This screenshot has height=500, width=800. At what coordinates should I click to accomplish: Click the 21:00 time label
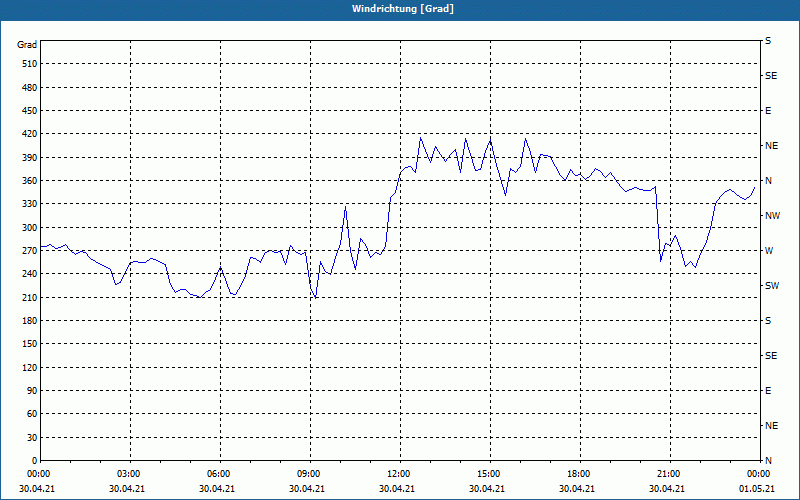click(669, 474)
